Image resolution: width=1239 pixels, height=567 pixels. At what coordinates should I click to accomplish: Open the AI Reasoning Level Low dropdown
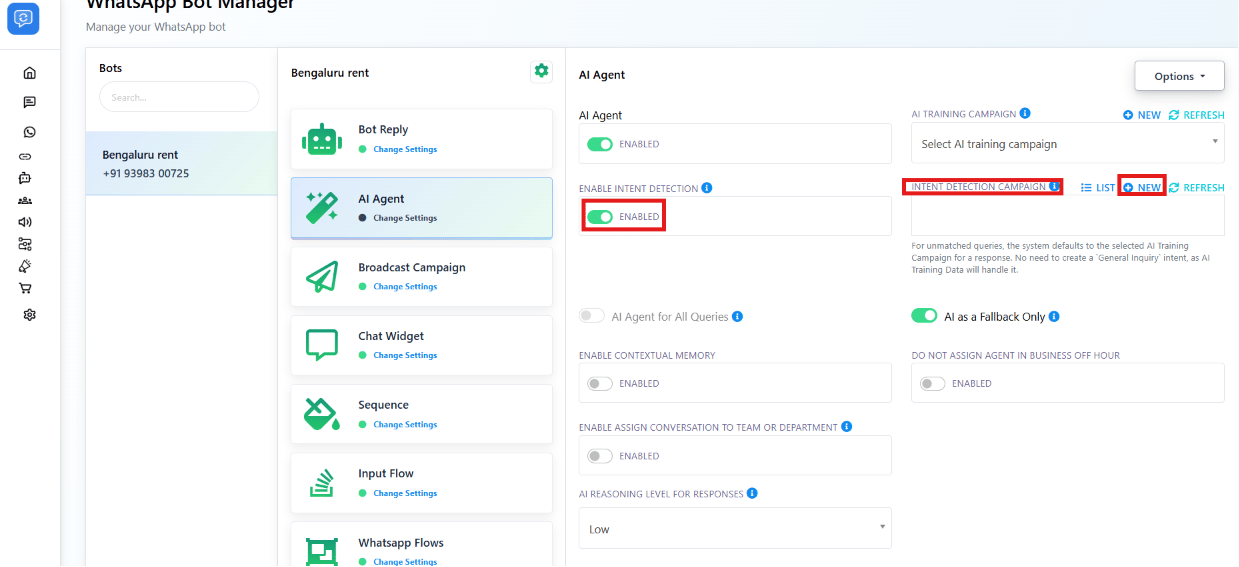coord(735,529)
